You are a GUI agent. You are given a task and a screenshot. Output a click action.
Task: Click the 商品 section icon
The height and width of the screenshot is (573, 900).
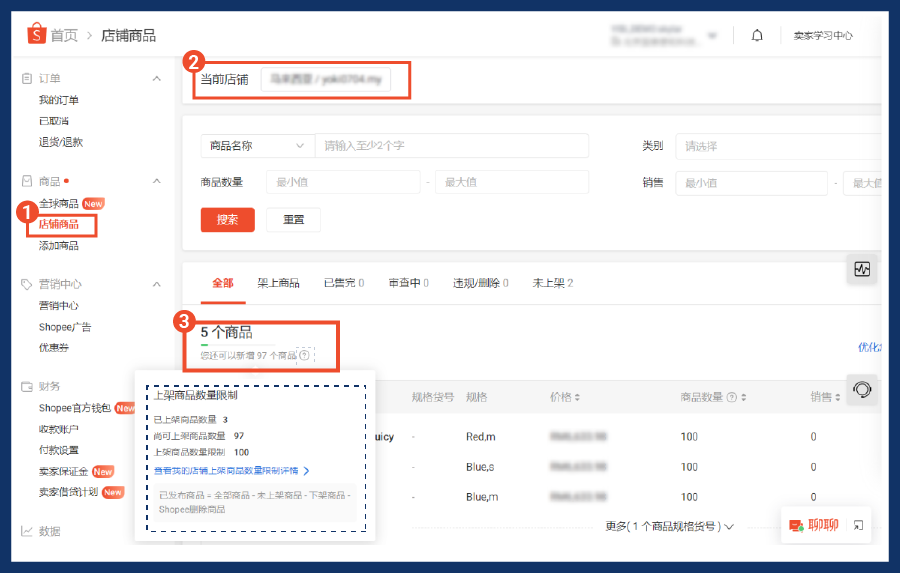point(26,181)
